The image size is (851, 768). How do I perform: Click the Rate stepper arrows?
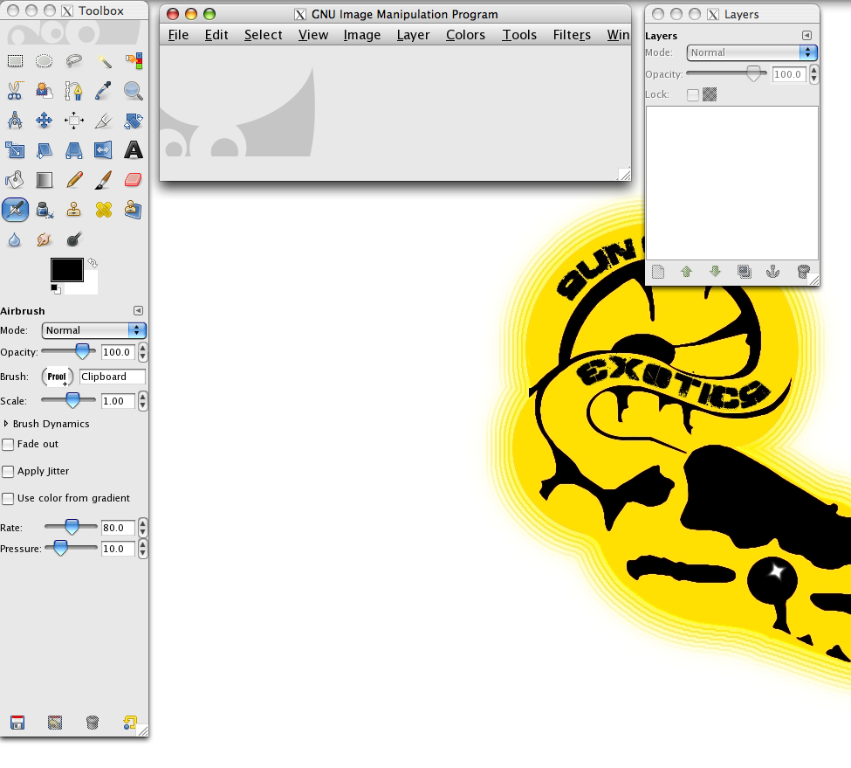143,528
